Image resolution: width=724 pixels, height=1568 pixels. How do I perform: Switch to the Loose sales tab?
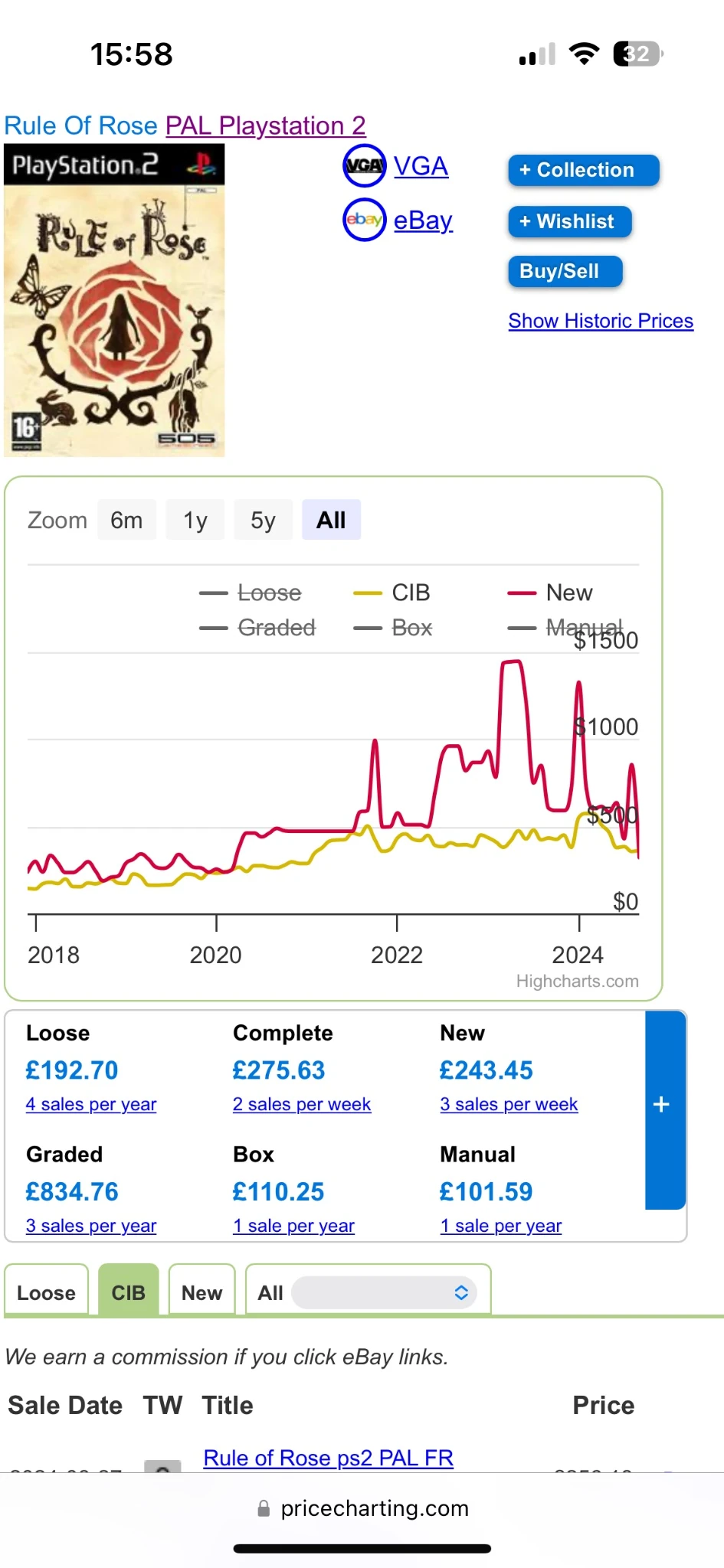coord(46,1293)
